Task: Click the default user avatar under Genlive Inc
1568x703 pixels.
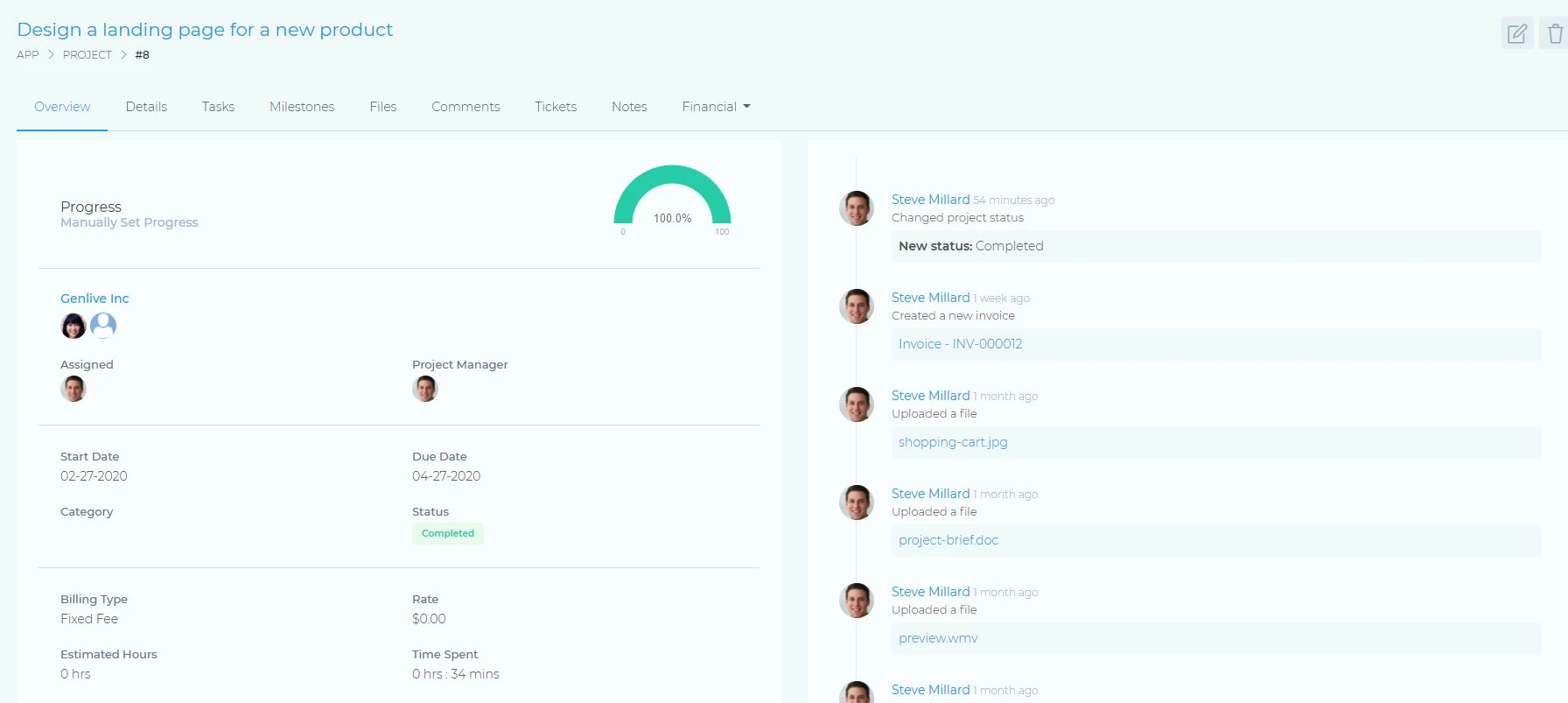Action: [x=103, y=326]
